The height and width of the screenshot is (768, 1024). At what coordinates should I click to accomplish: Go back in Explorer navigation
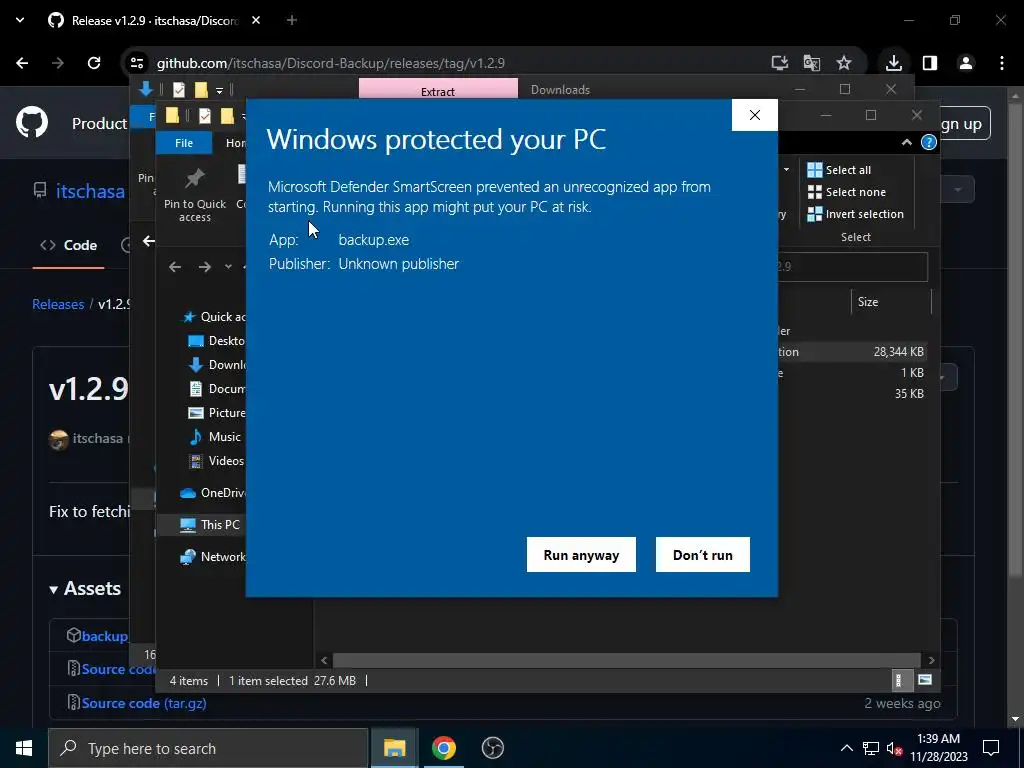pos(175,266)
